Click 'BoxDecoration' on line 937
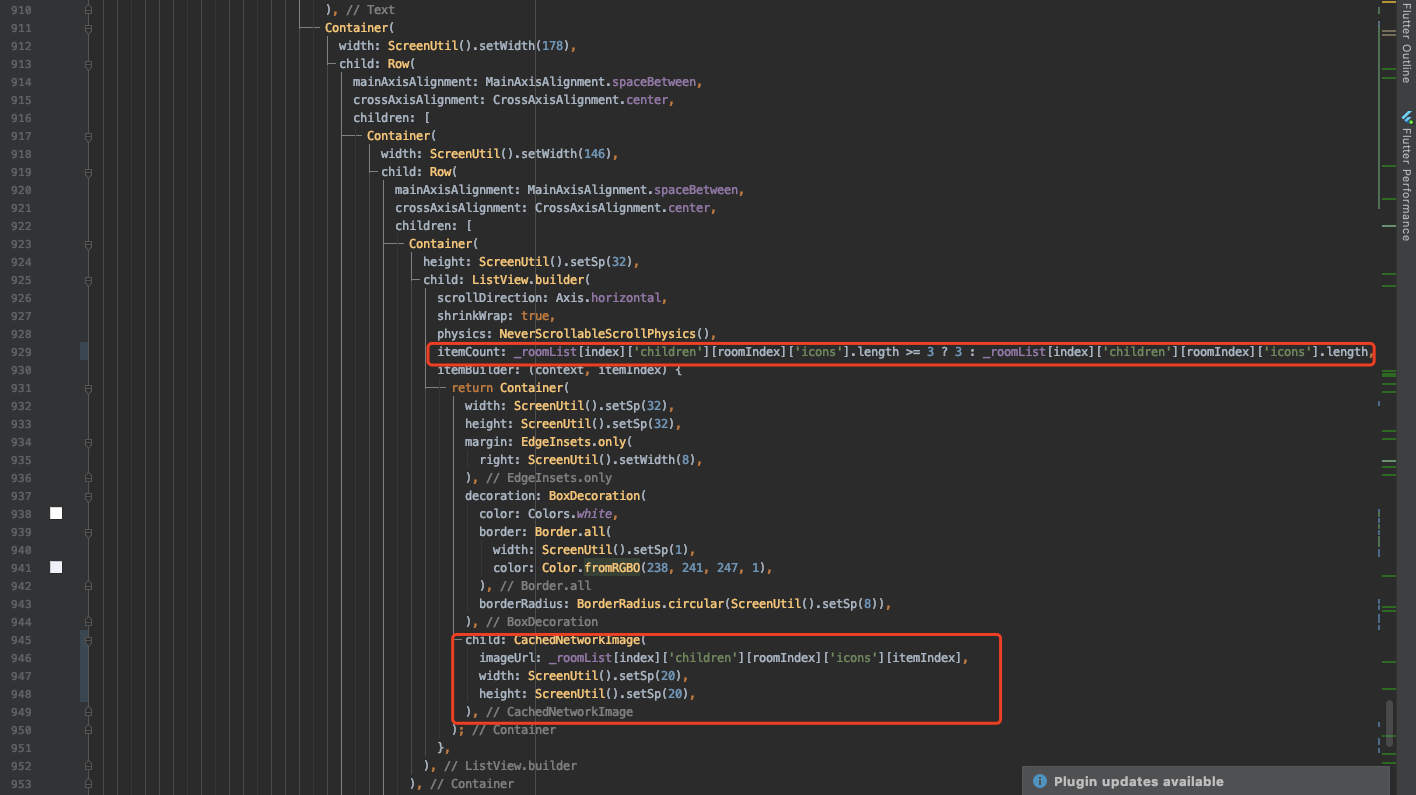This screenshot has height=795, width=1416. tap(594, 496)
